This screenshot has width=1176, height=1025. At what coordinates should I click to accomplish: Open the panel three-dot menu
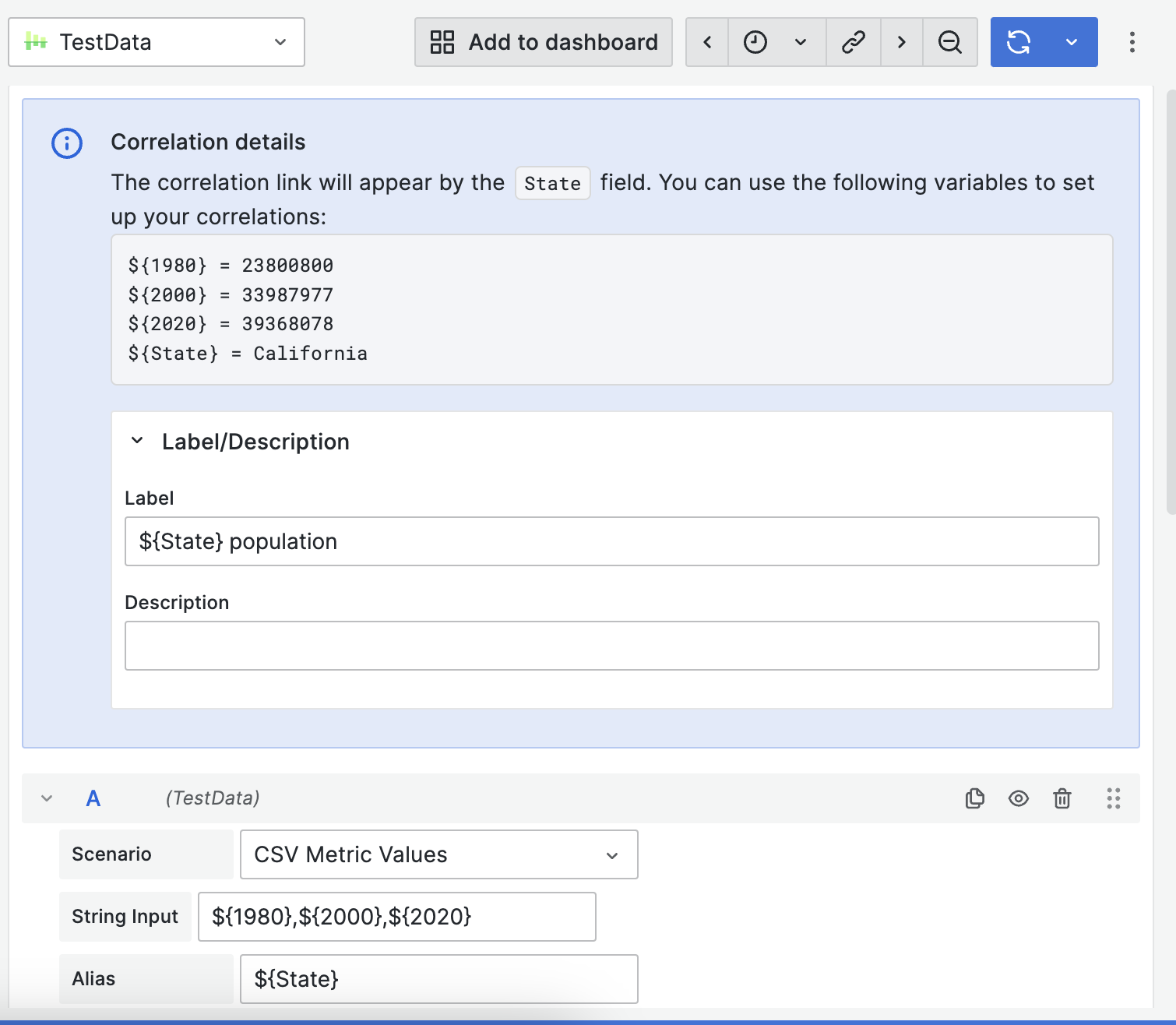[x=1132, y=42]
